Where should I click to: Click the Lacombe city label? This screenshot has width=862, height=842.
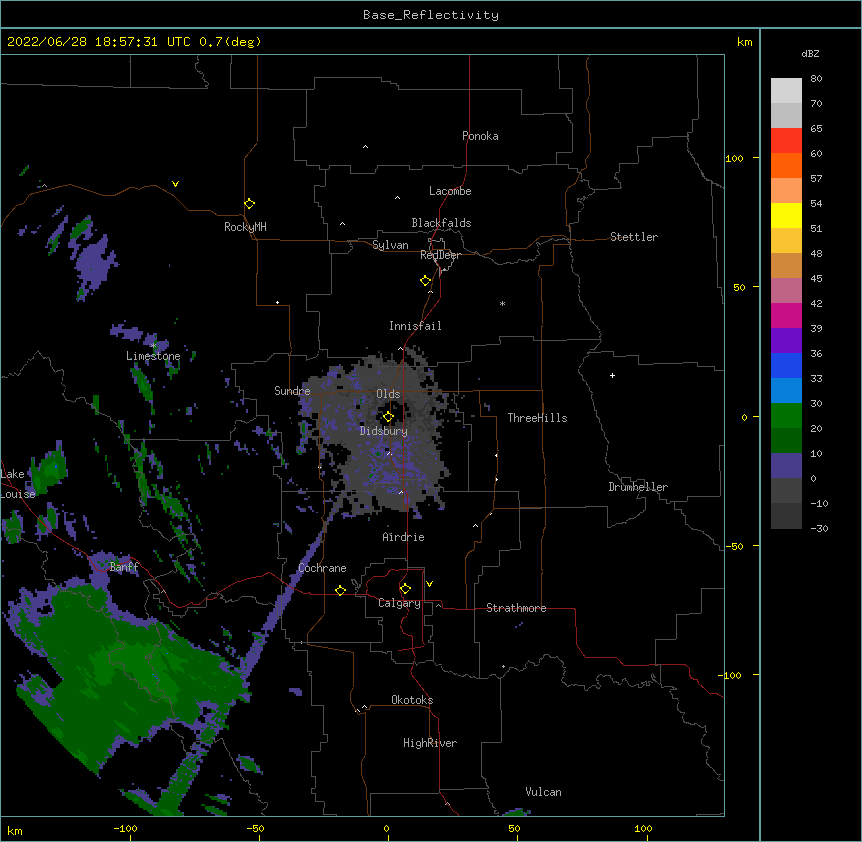[x=450, y=191]
